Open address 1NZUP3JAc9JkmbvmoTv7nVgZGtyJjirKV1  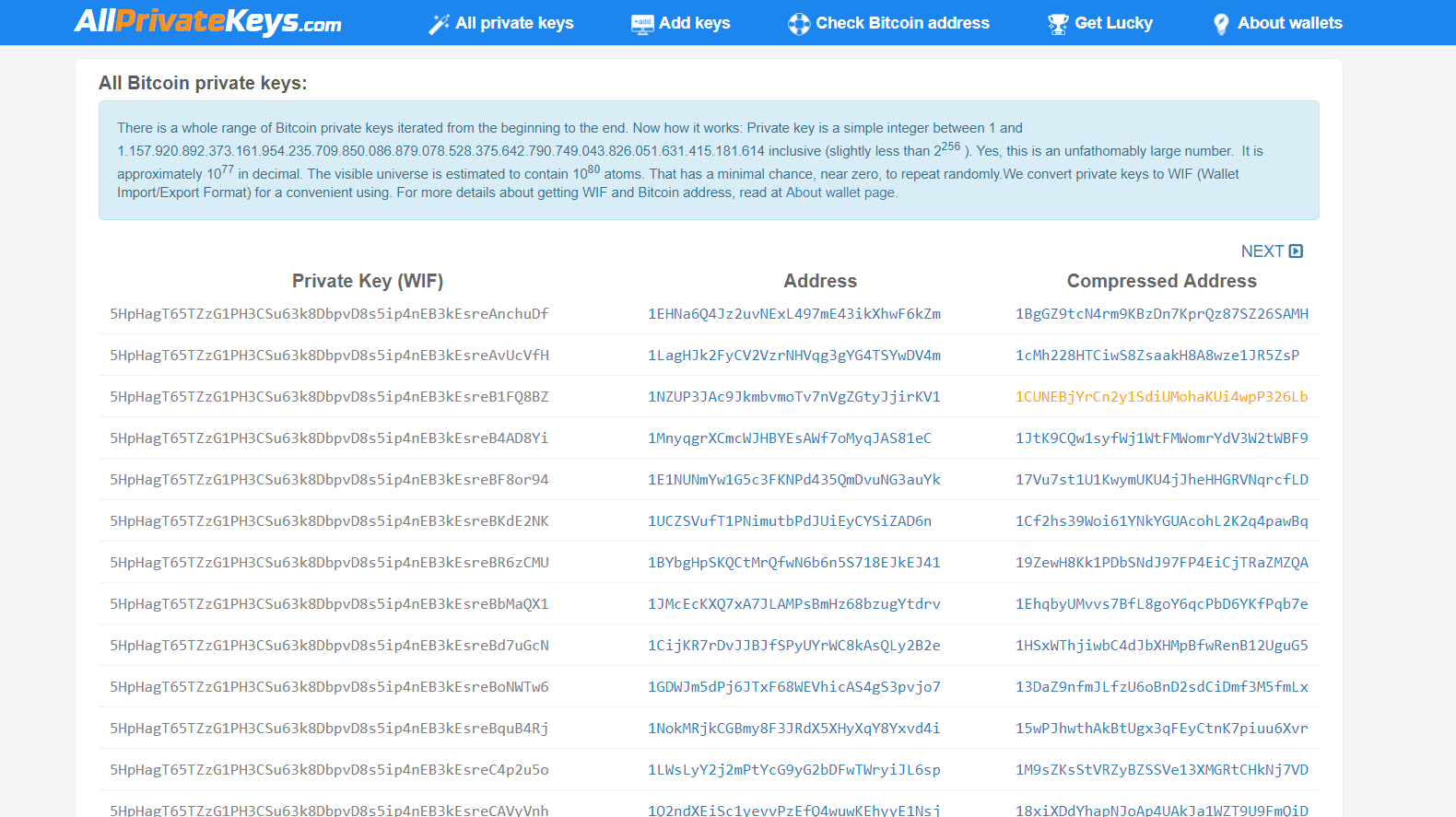794,397
